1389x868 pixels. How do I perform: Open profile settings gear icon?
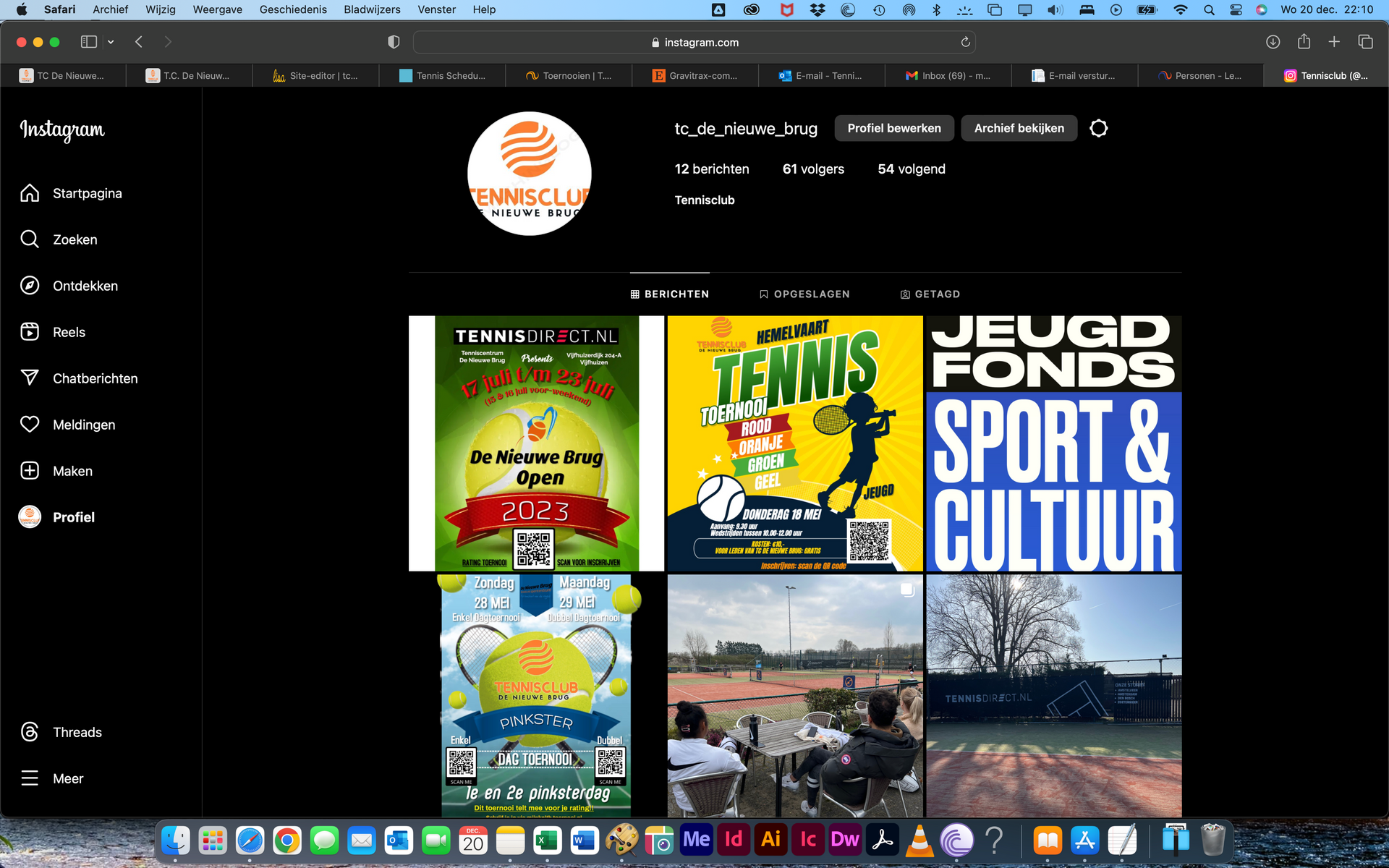pos(1098,128)
